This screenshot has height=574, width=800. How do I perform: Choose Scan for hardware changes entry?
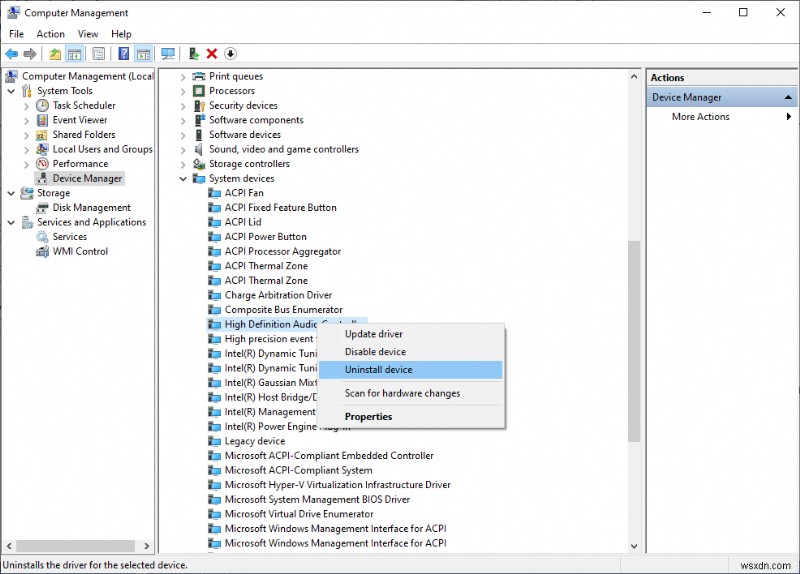[x=411, y=393]
